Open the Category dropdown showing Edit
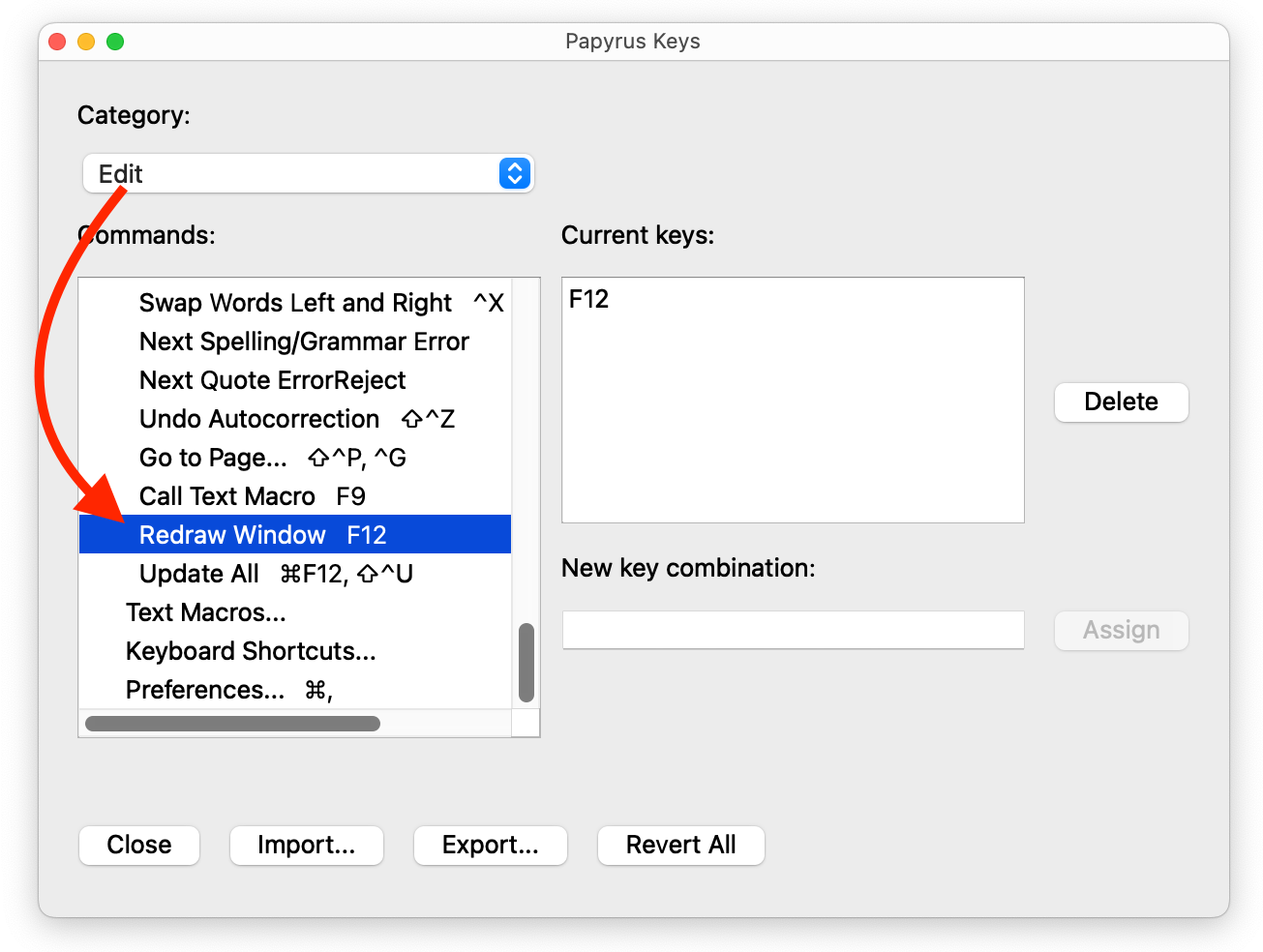The width and height of the screenshot is (1263, 952). 308,173
